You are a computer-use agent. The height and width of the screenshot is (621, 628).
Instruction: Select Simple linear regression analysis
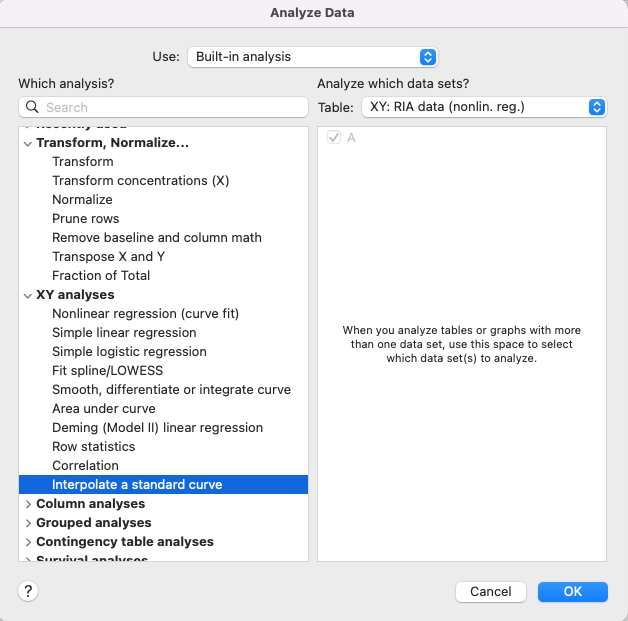[x=124, y=333]
